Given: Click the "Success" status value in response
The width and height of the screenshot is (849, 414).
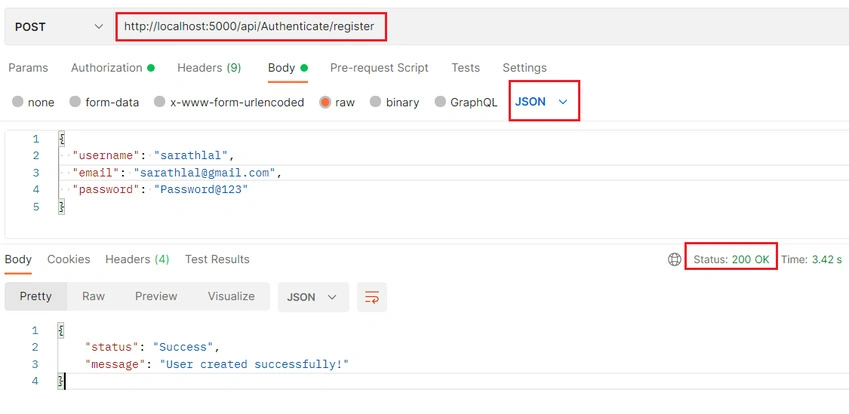Looking at the screenshot, I should [x=183, y=347].
